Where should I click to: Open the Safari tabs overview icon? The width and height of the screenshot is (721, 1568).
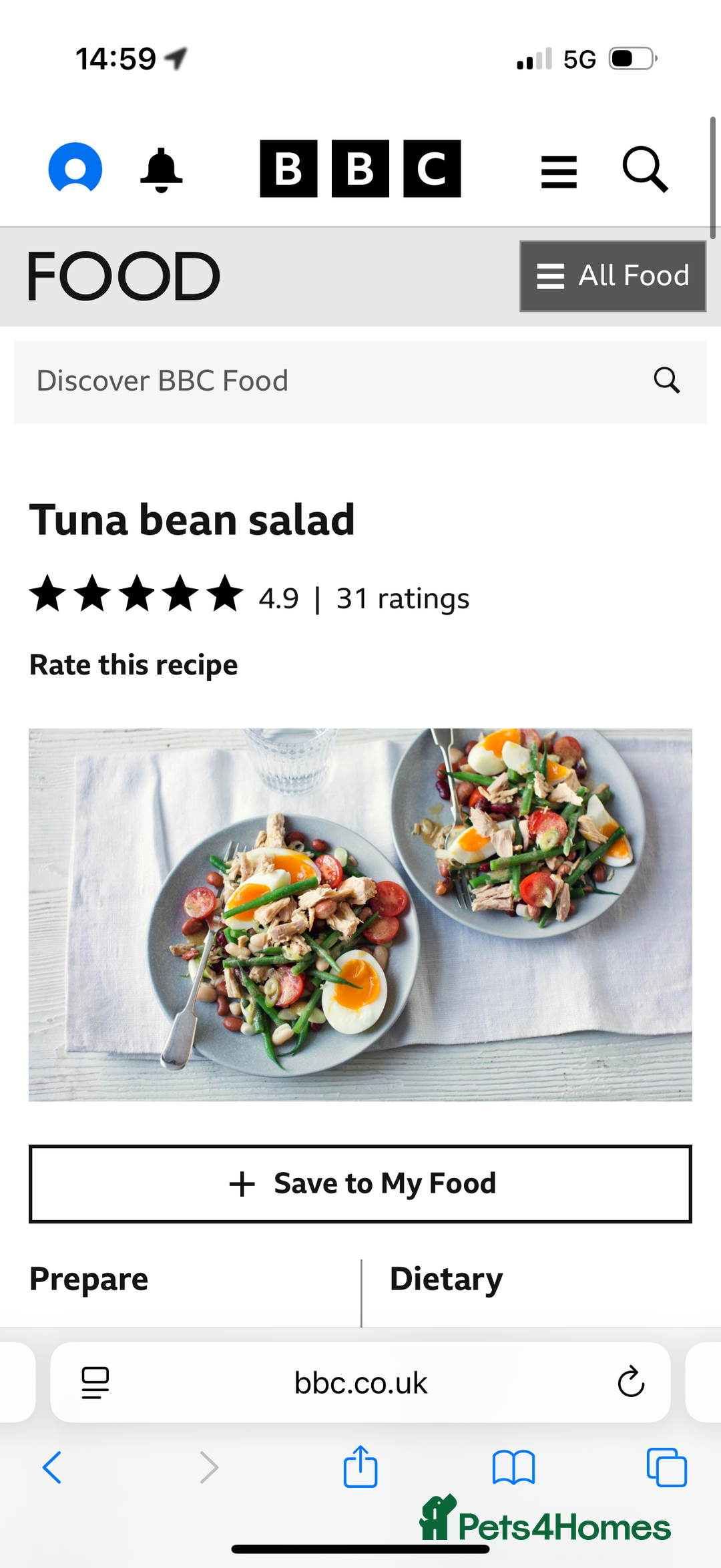[666, 1467]
